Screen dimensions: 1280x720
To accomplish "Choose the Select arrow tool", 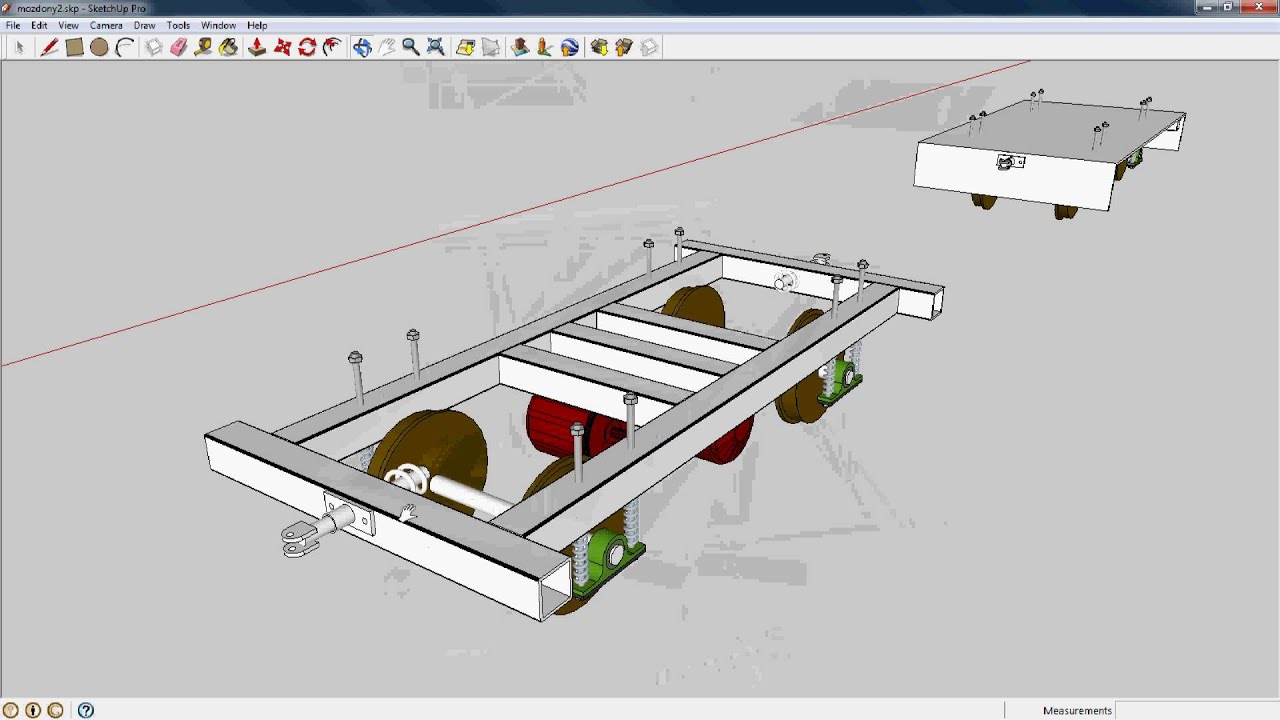I will coord(19,47).
